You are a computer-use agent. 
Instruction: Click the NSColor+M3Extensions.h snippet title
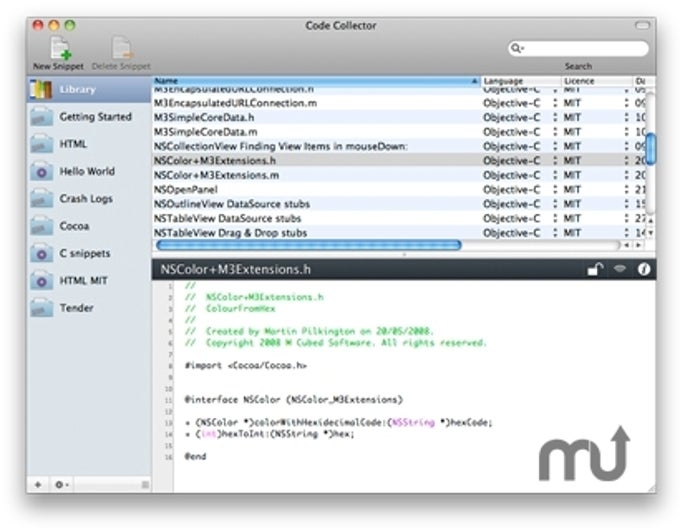(235, 269)
